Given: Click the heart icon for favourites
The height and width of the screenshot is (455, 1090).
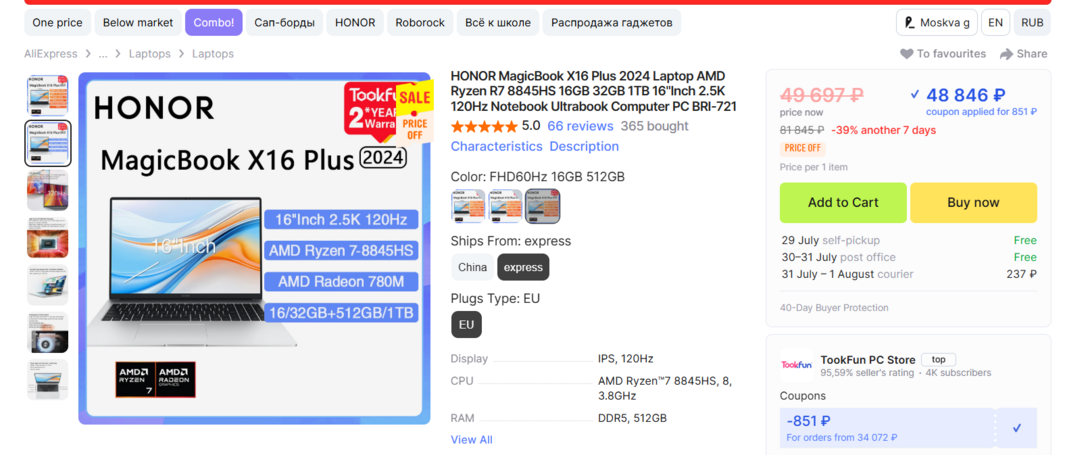Looking at the screenshot, I should click(906, 54).
